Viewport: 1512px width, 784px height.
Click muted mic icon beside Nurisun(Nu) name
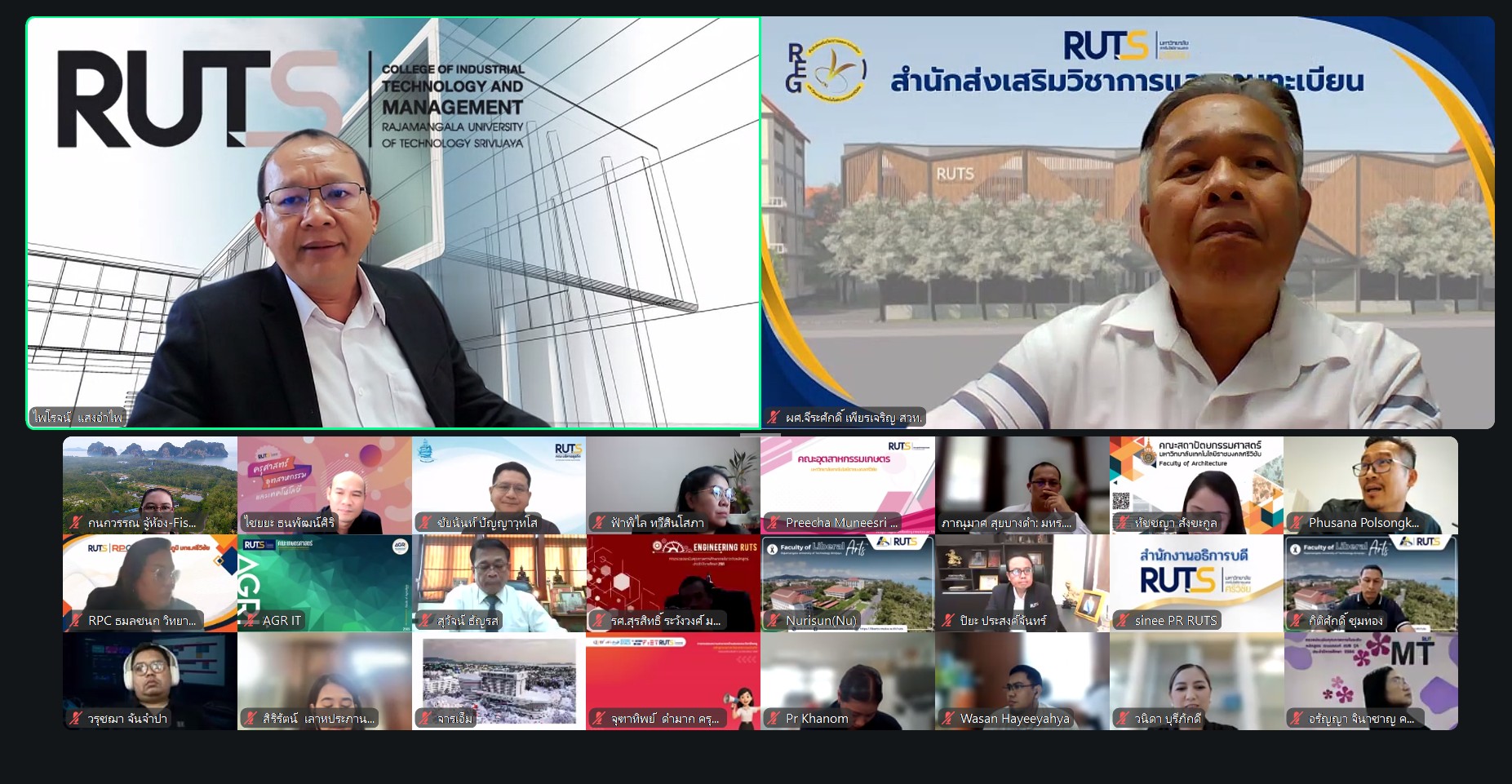(774, 621)
